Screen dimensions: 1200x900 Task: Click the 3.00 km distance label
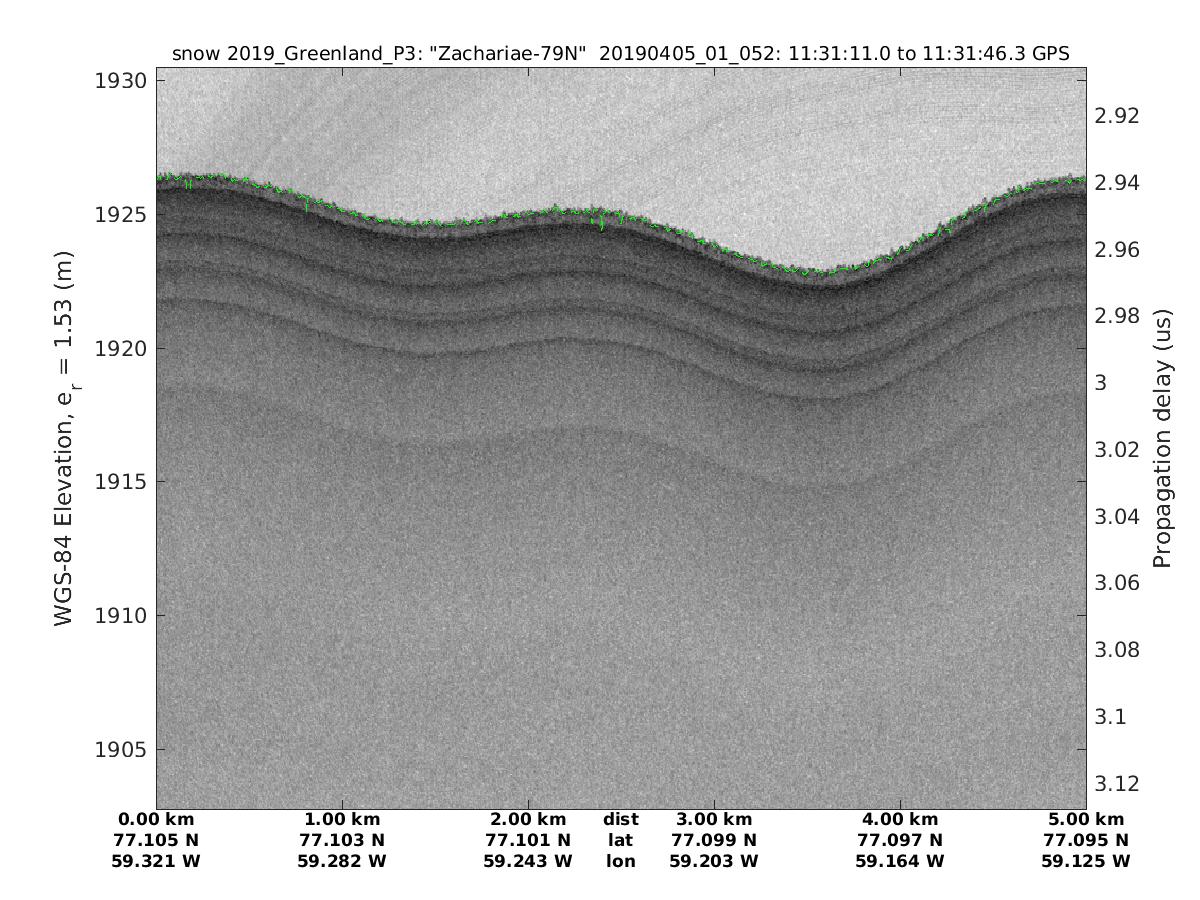click(713, 820)
